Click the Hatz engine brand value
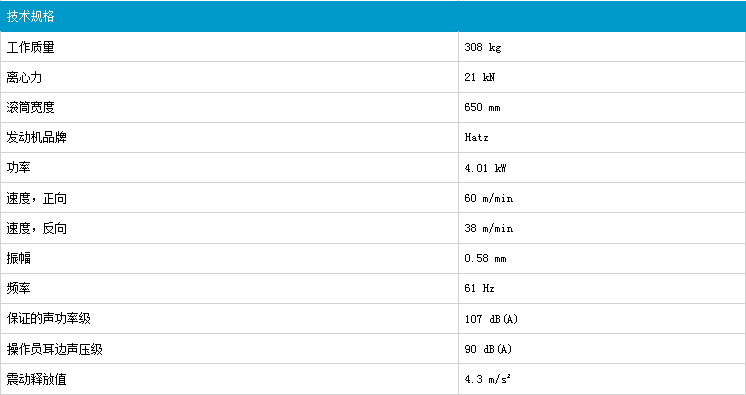The image size is (746, 395). (x=476, y=137)
